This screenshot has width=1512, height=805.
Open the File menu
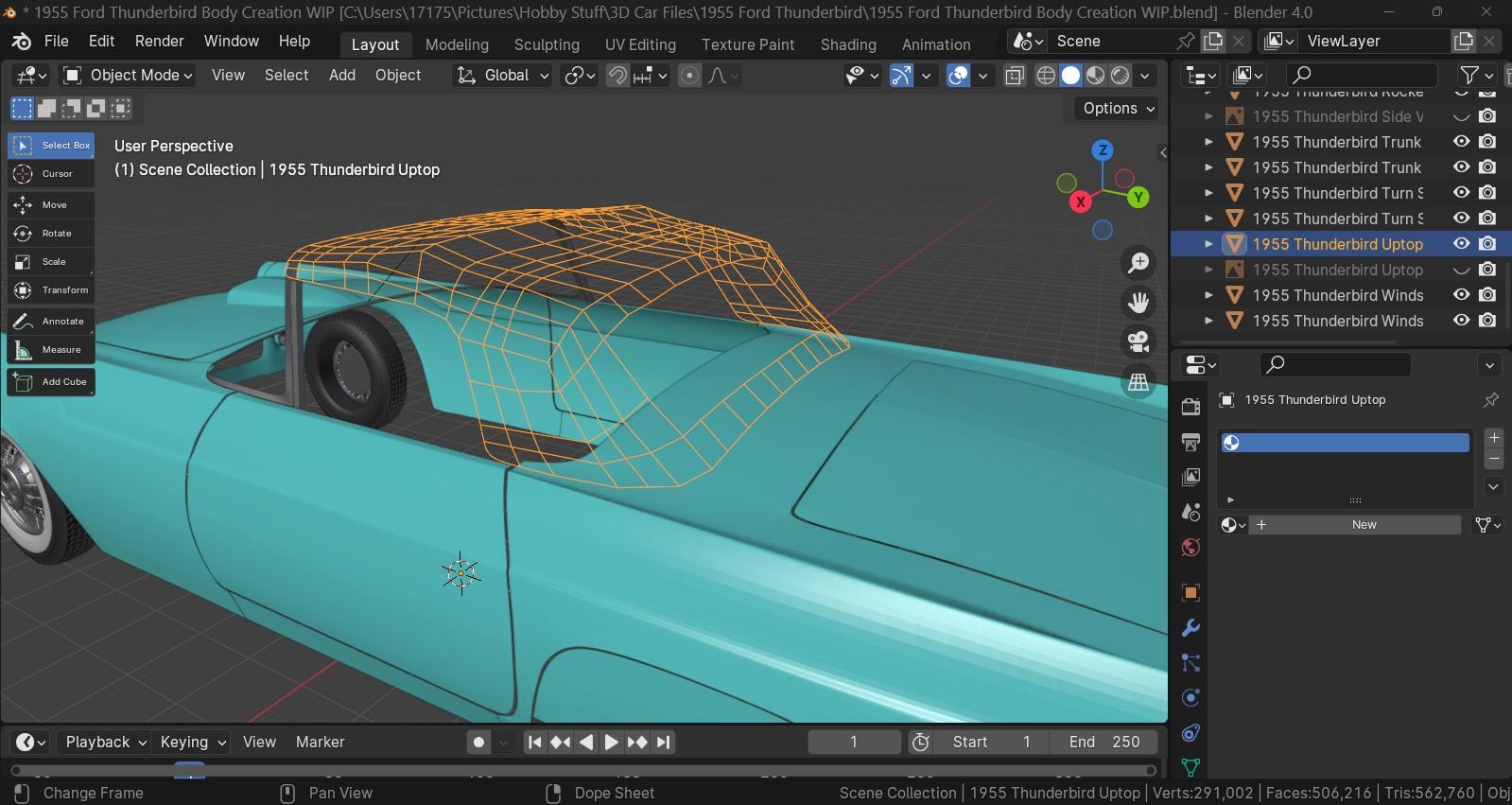(57, 42)
